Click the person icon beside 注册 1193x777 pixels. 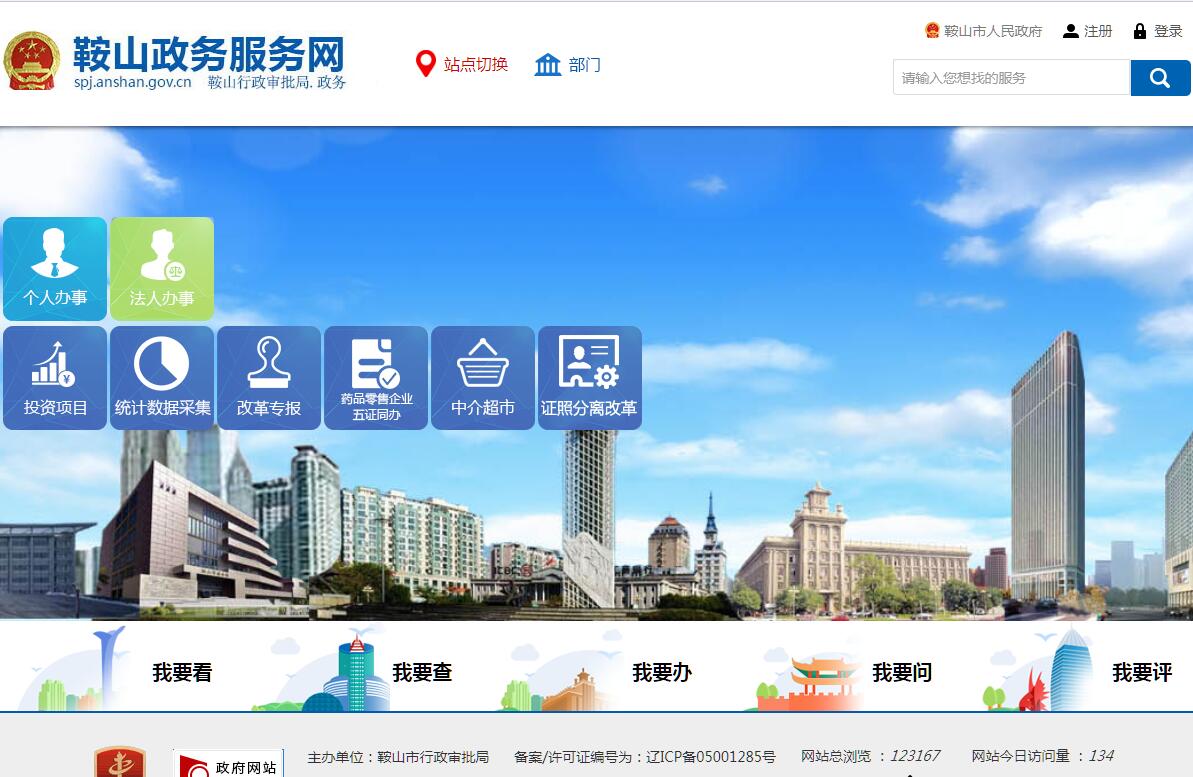click(x=1071, y=31)
